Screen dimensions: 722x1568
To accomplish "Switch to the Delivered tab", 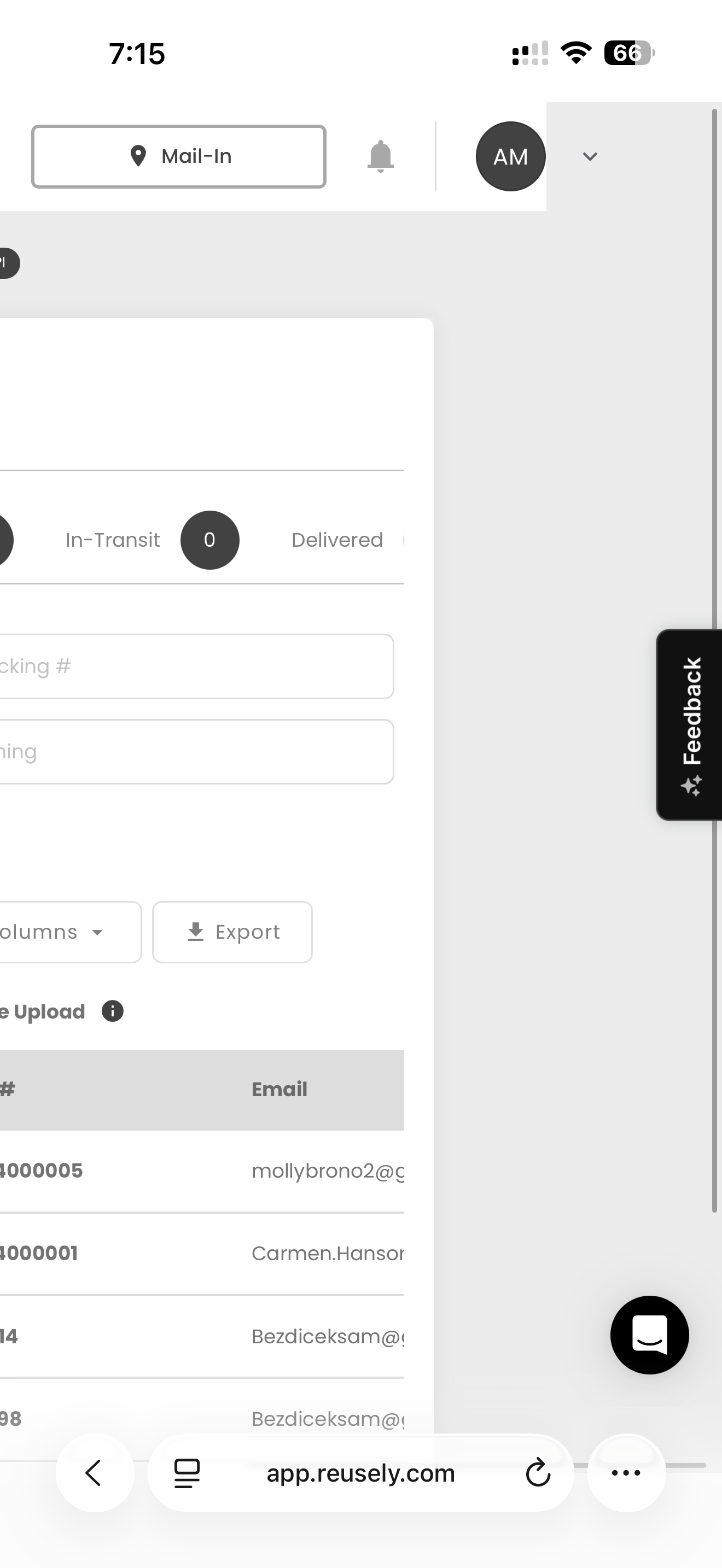I will pos(337,540).
